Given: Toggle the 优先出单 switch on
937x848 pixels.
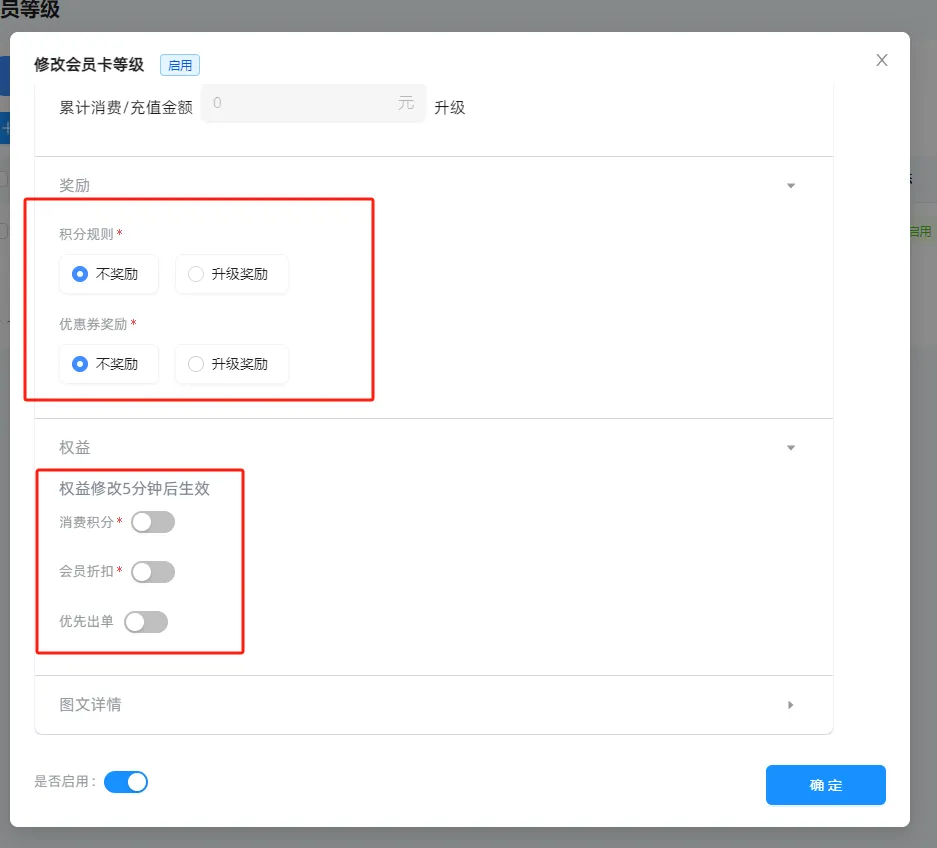Looking at the screenshot, I should click(x=146, y=622).
